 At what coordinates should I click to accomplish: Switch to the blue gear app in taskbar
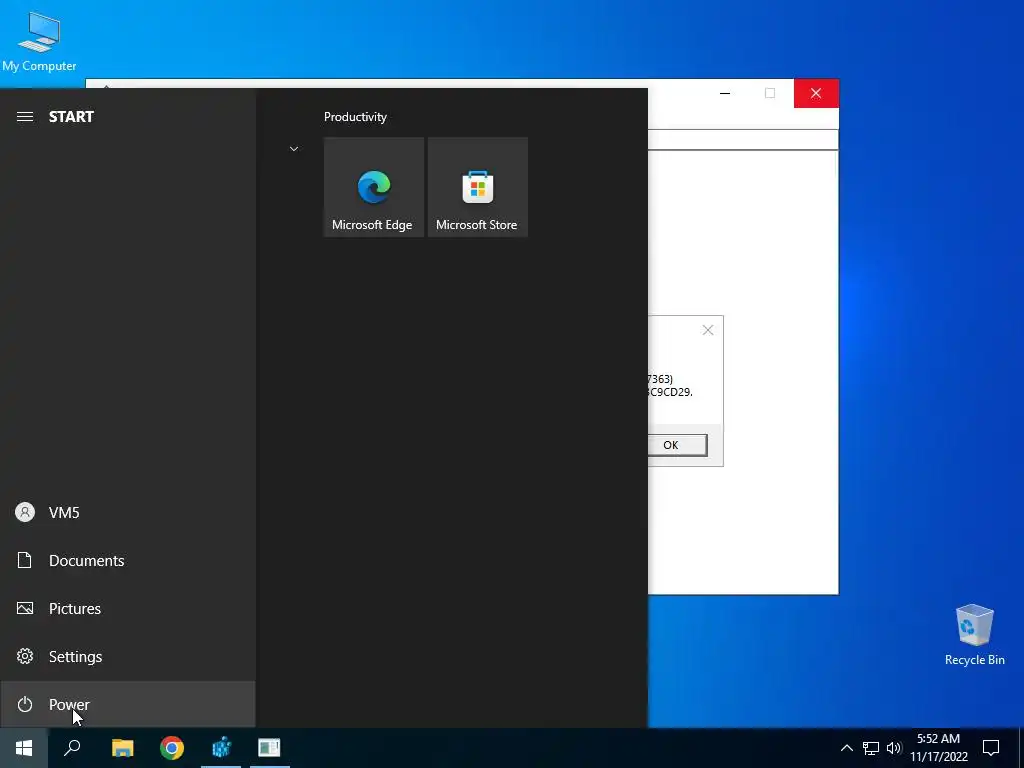pyautogui.click(x=221, y=748)
